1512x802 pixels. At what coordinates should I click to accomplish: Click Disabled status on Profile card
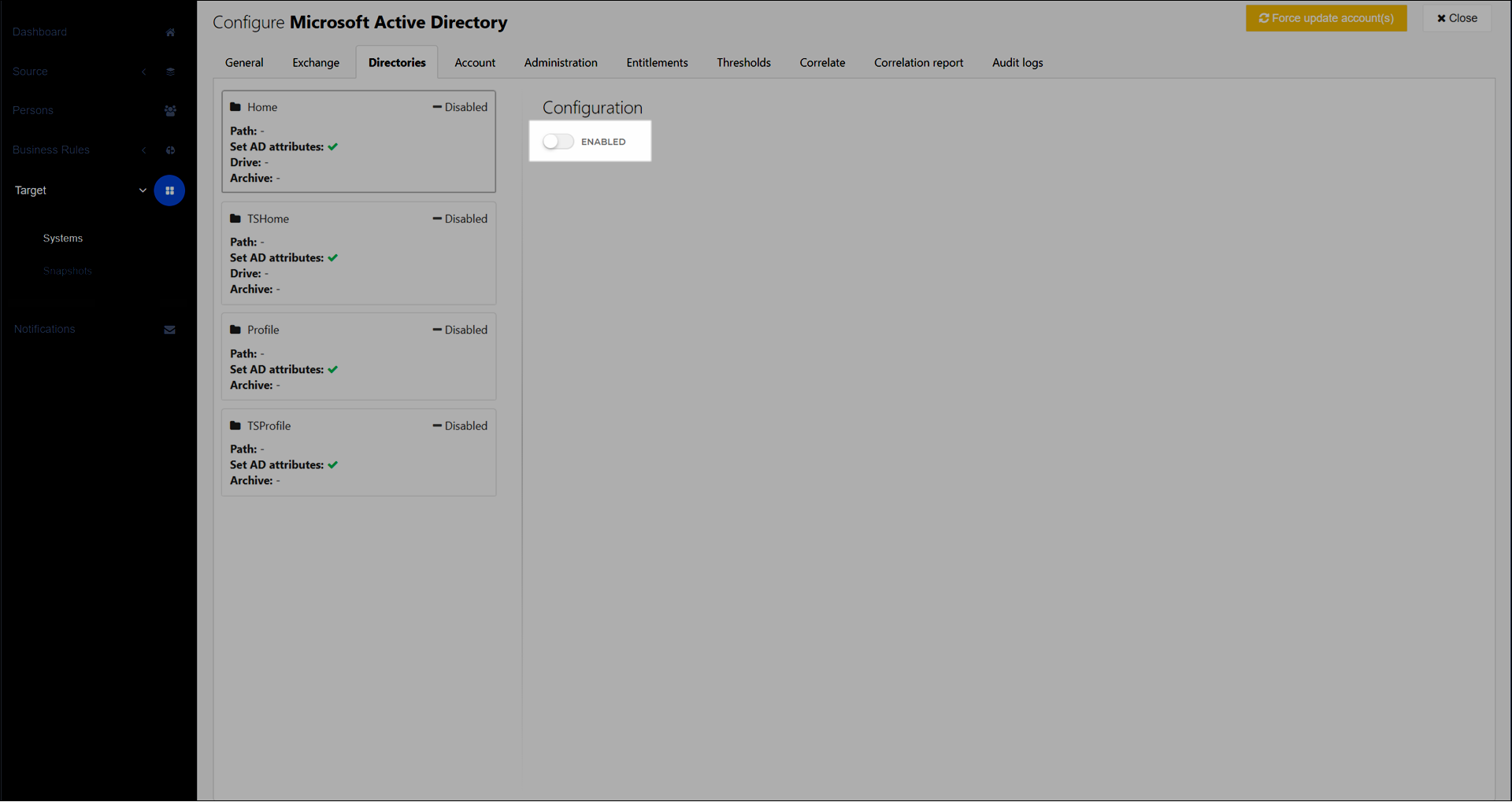click(460, 330)
